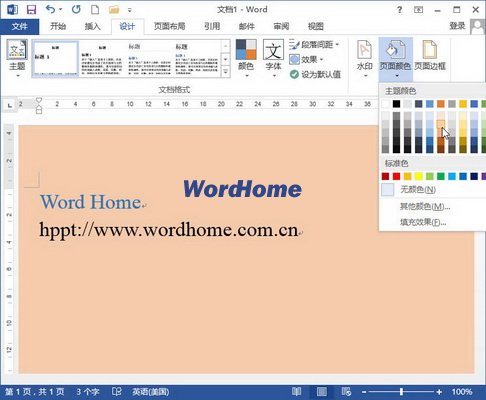This screenshot has width=486, height=400.
Task: Click the 页面颜色 page color button
Action: (395, 59)
